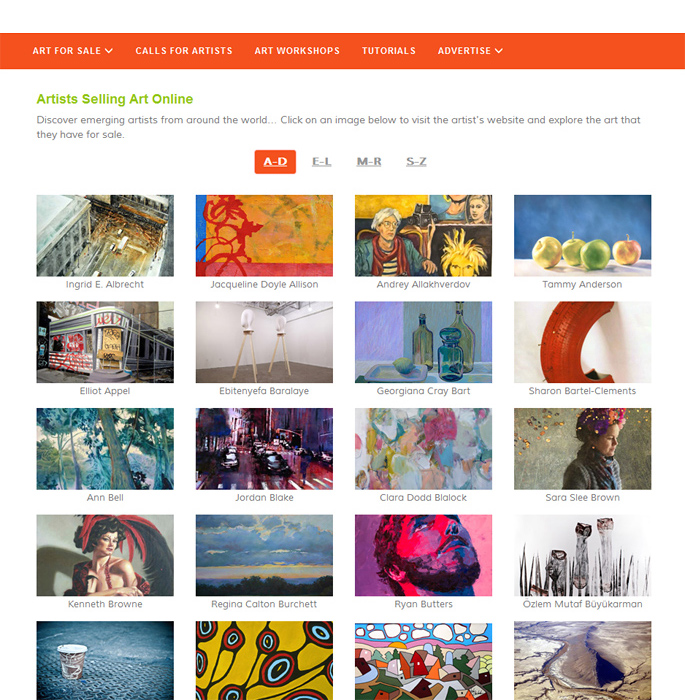Screen dimensions: 685x700
Task: Open the Sara Slee Brown name link
Action: pos(582,497)
